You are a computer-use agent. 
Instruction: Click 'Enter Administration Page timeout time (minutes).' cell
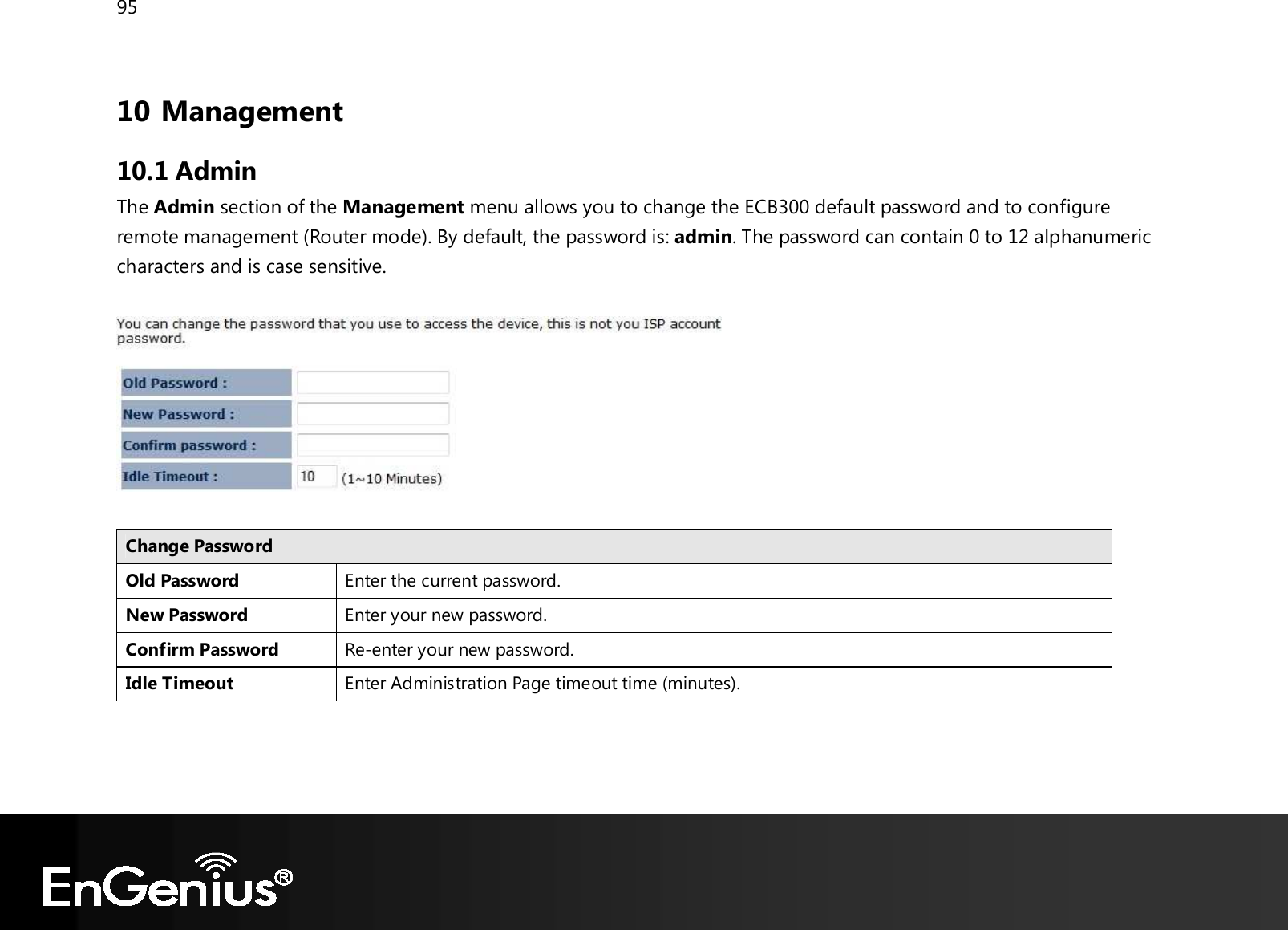click(x=724, y=684)
